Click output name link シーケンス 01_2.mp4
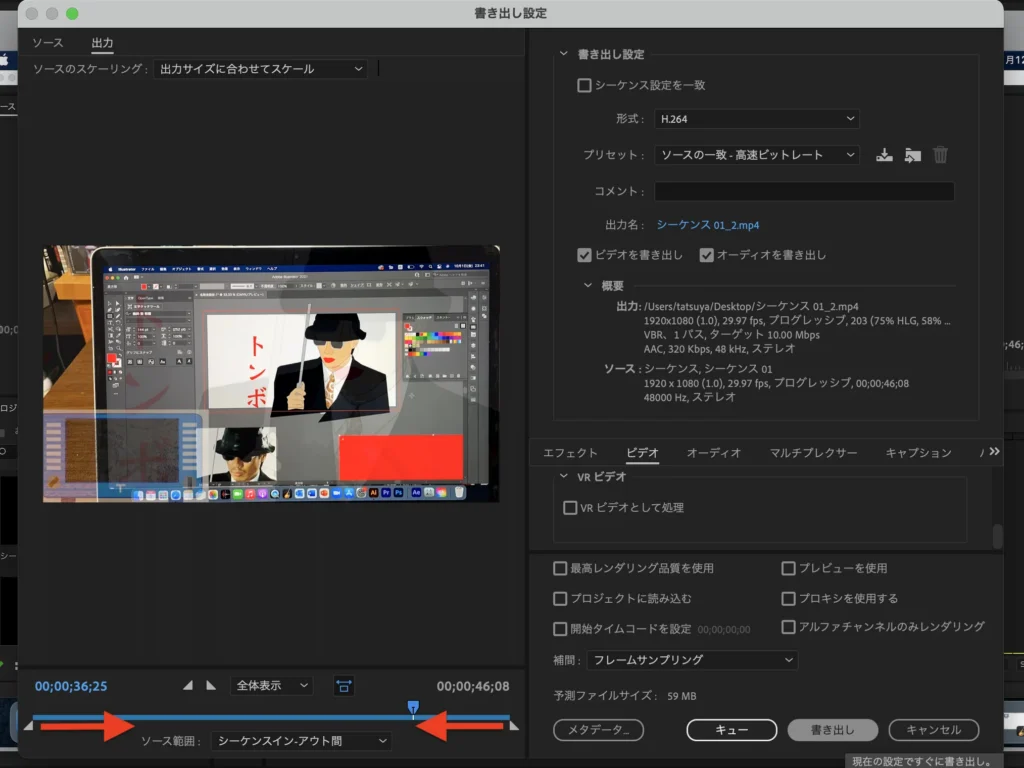1024x768 pixels. click(x=707, y=225)
